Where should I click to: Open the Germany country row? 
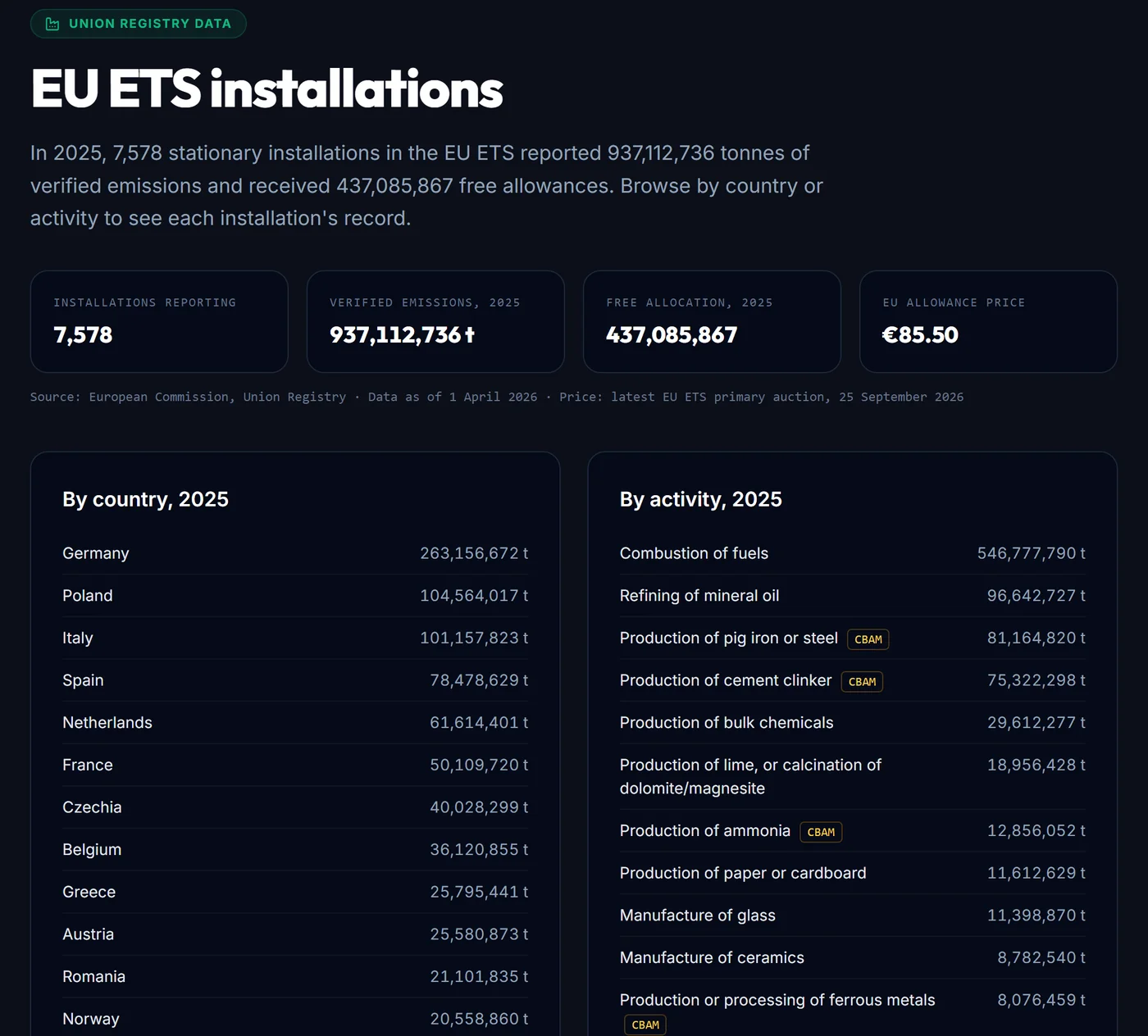pos(295,553)
